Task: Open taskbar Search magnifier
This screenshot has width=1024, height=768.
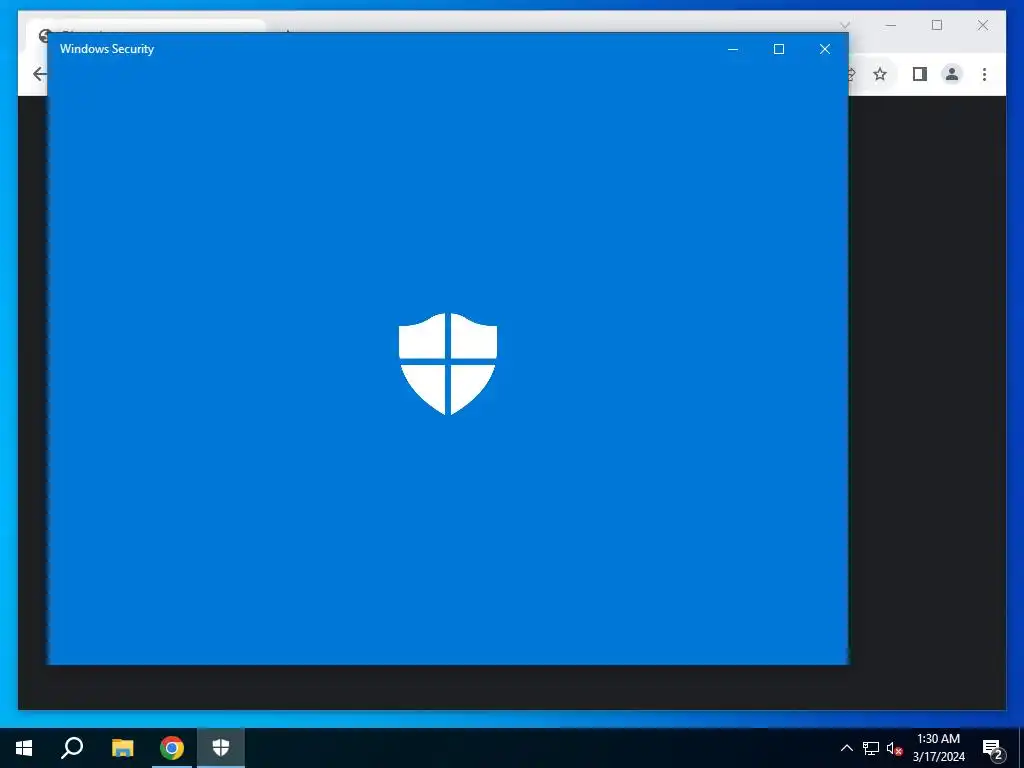Action: point(72,748)
